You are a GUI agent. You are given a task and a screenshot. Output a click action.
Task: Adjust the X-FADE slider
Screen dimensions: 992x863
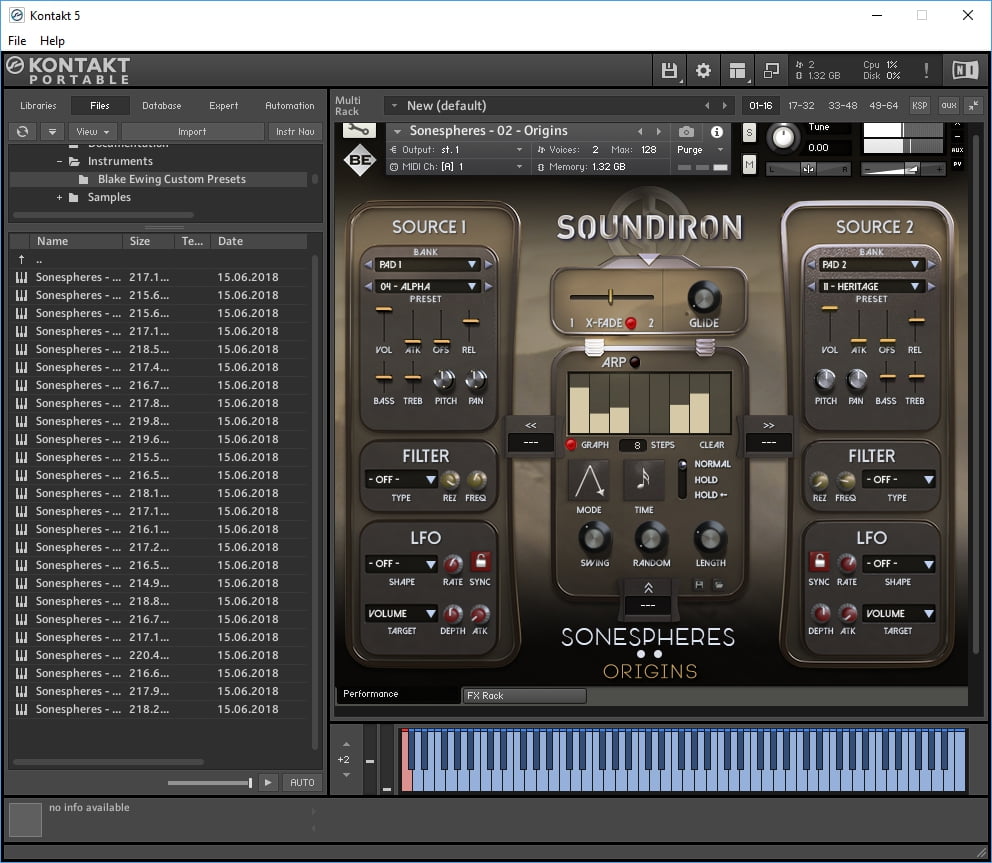coord(611,296)
